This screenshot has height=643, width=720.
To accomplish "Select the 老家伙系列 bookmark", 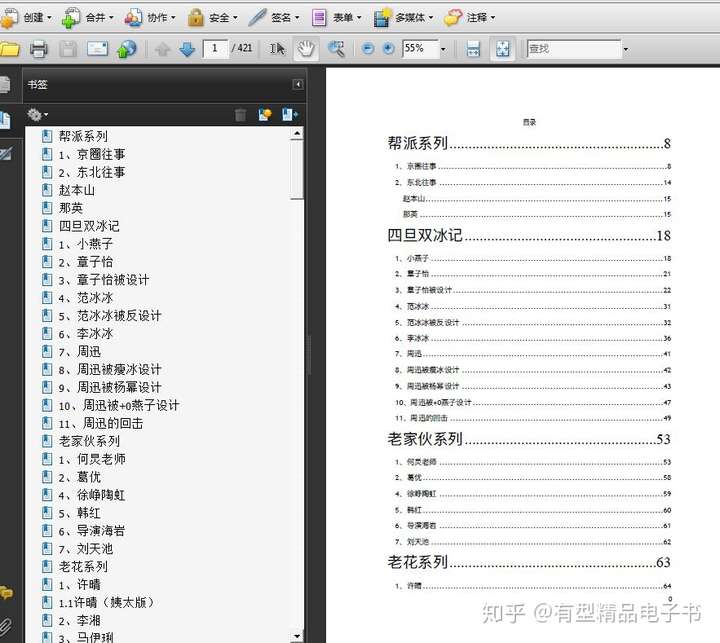I will coord(89,441).
